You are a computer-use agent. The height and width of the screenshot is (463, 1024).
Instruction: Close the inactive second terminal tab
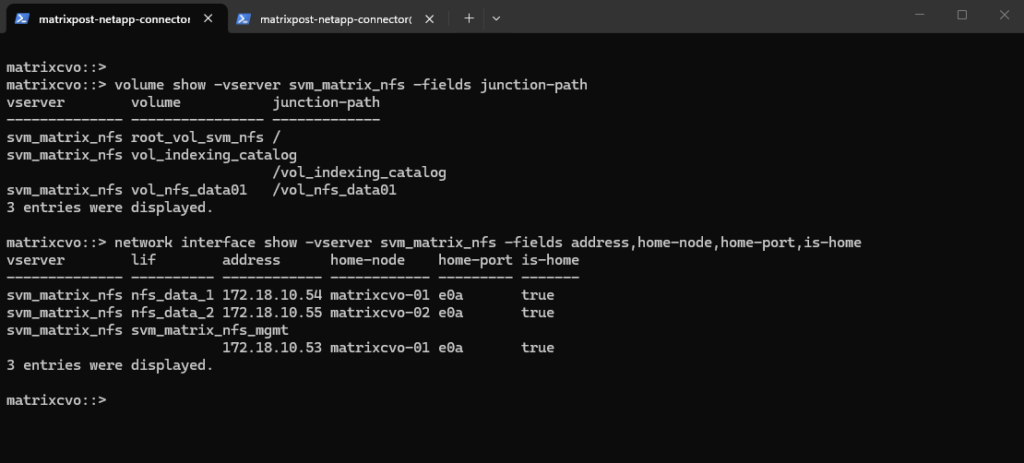click(431, 18)
